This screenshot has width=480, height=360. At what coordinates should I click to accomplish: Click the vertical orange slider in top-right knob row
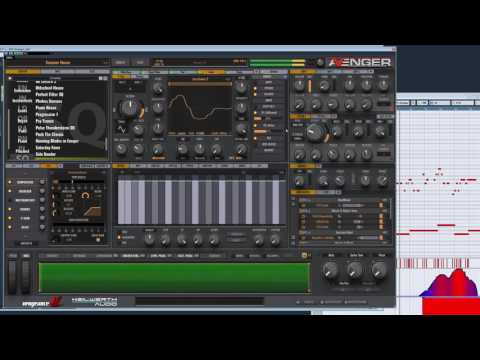pyautogui.click(x=310, y=86)
